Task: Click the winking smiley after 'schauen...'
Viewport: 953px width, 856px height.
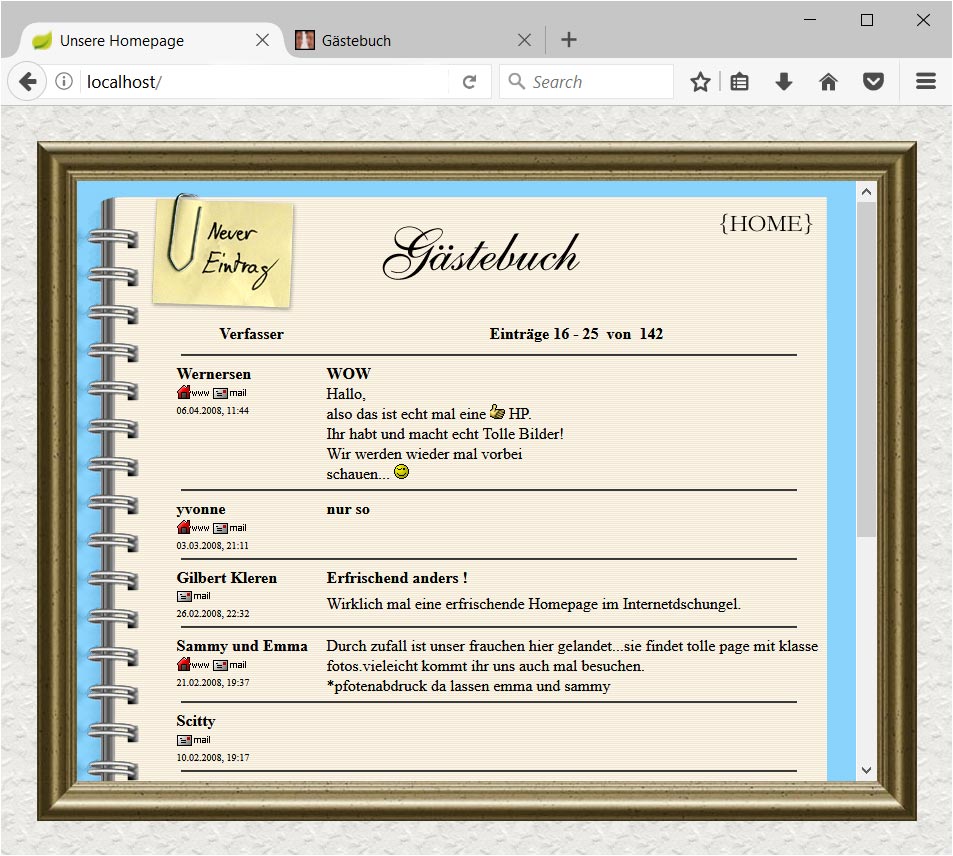Action: (x=402, y=471)
